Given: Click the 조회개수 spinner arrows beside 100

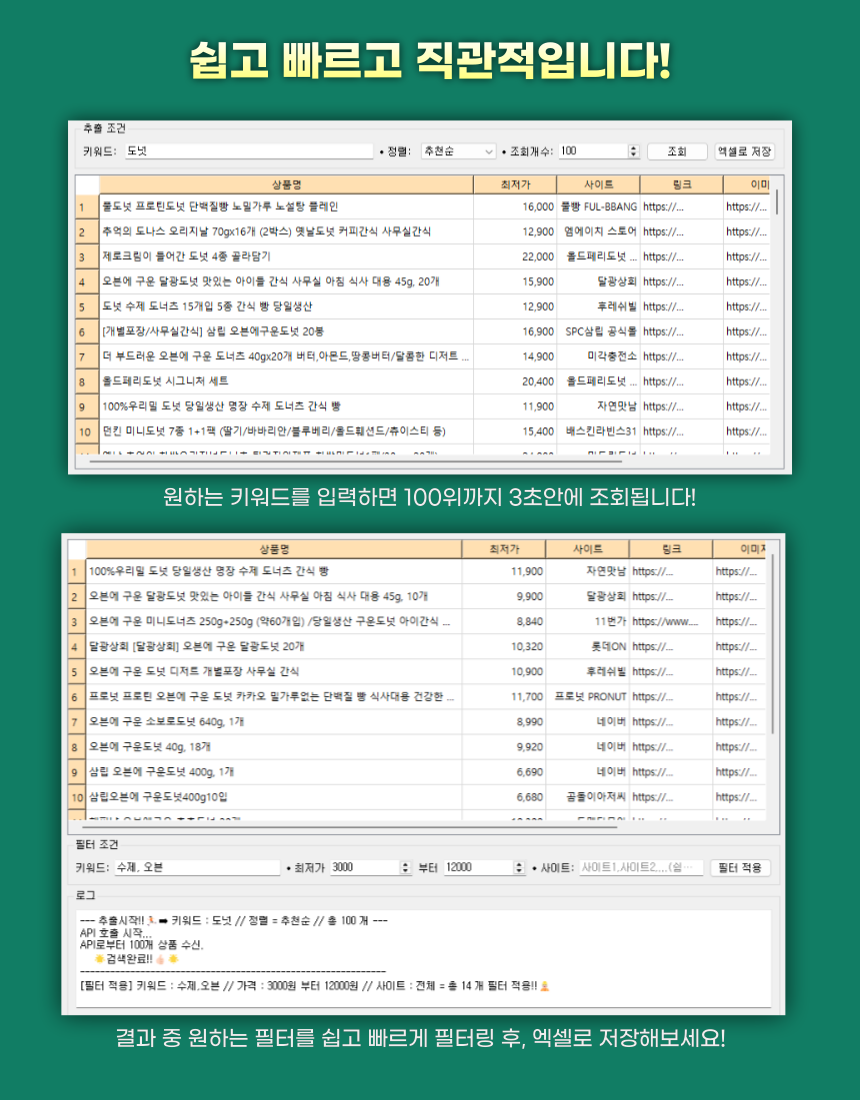Looking at the screenshot, I should click(x=633, y=151).
